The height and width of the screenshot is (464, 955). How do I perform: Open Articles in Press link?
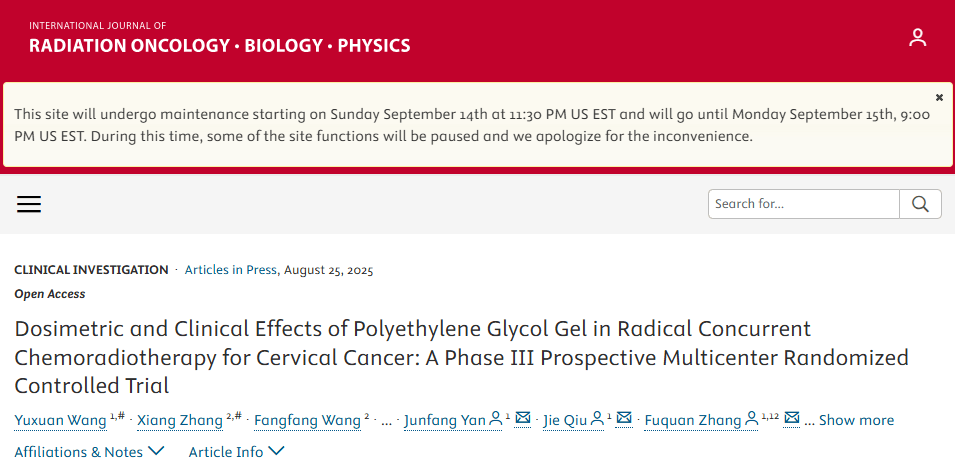point(232,270)
